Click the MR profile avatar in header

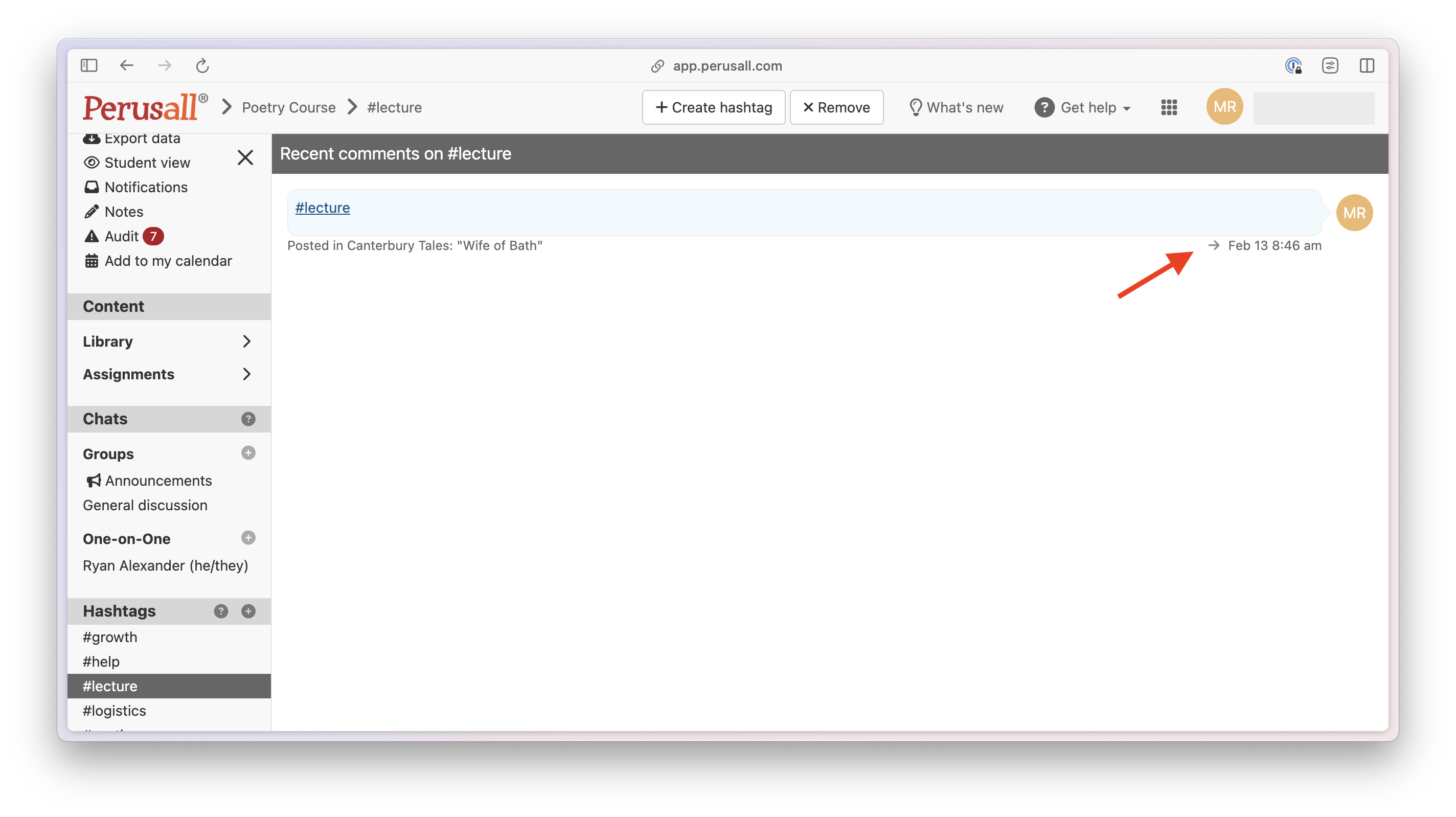click(x=1224, y=107)
